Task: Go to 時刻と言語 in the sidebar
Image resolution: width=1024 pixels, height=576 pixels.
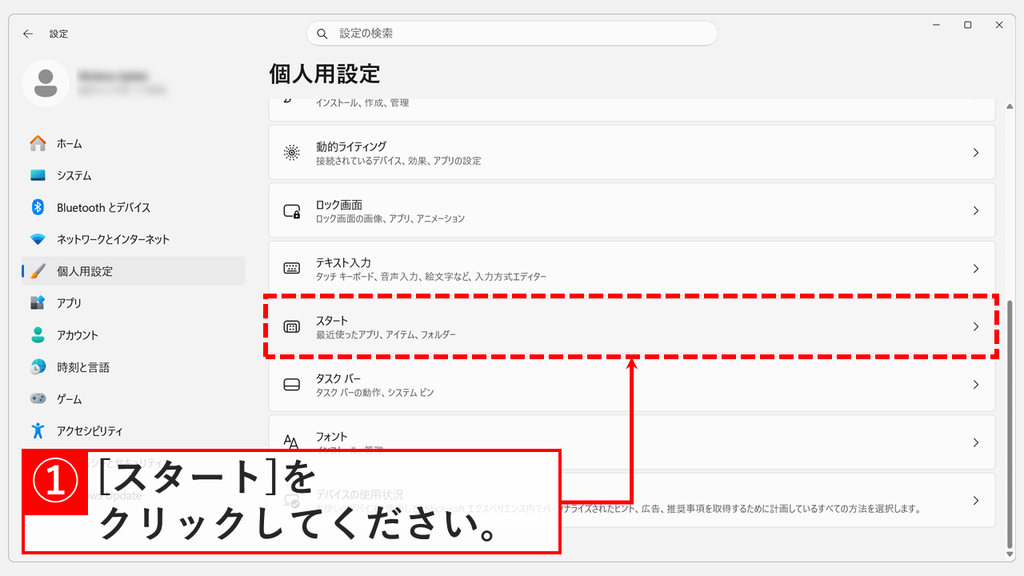Action: 133,367
